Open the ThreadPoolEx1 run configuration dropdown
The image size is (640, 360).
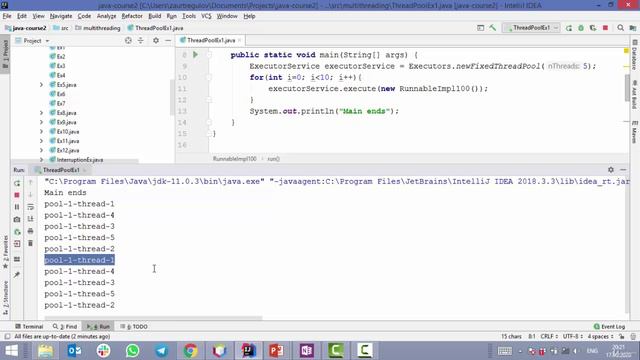pos(531,28)
